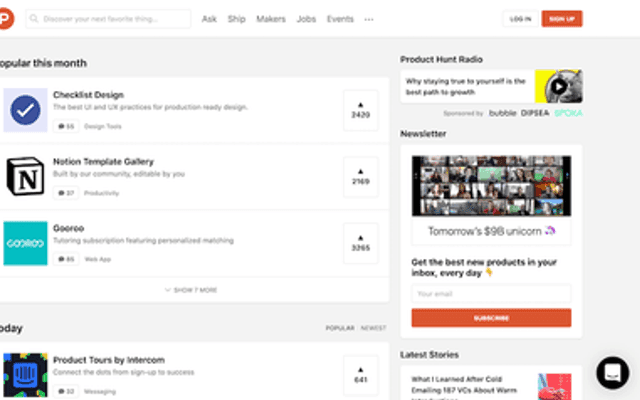
Task: Upvote Gooroo with 3265 votes
Action: (360, 243)
